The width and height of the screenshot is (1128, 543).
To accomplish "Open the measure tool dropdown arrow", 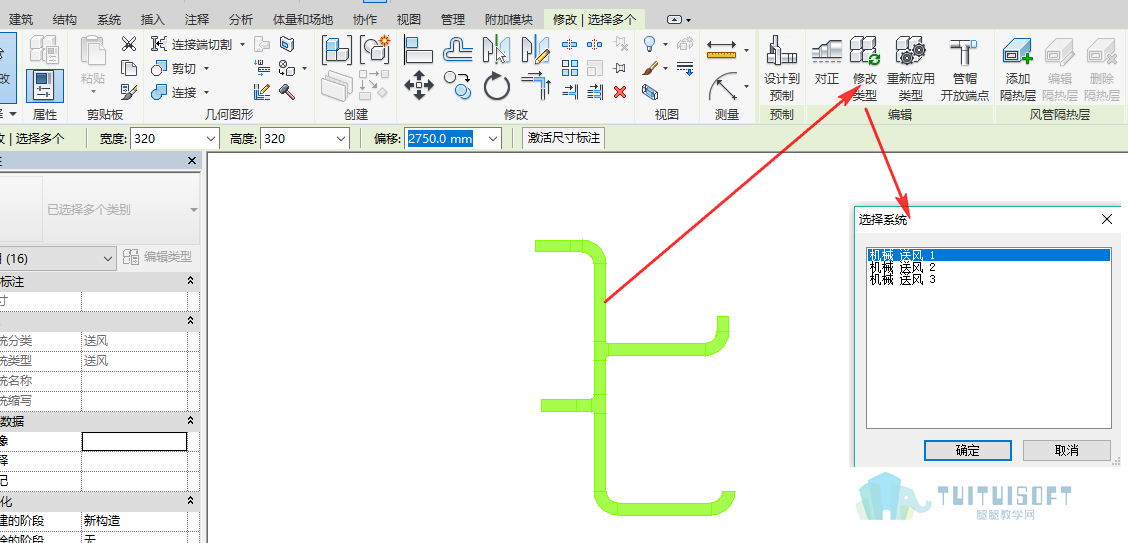I will tap(747, 50).
